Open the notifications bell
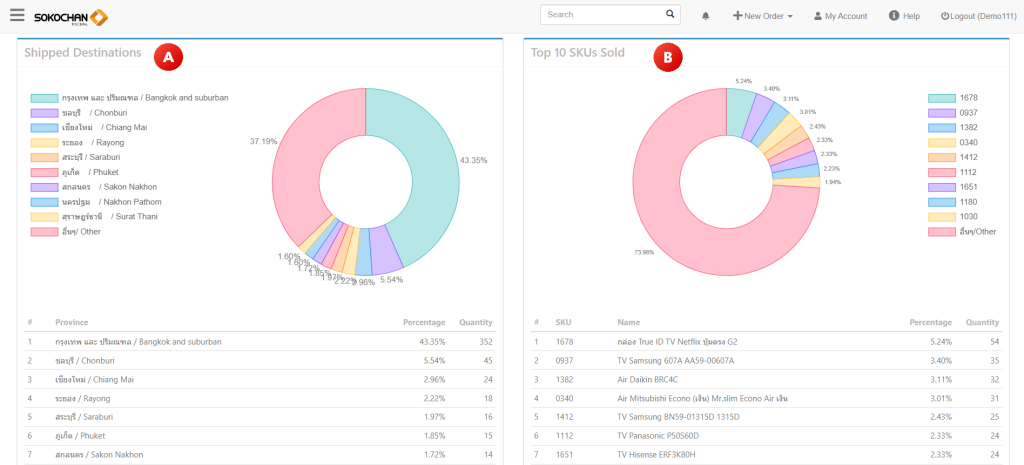The height and width of the screenshot is (465, 1024). [706, 16]
